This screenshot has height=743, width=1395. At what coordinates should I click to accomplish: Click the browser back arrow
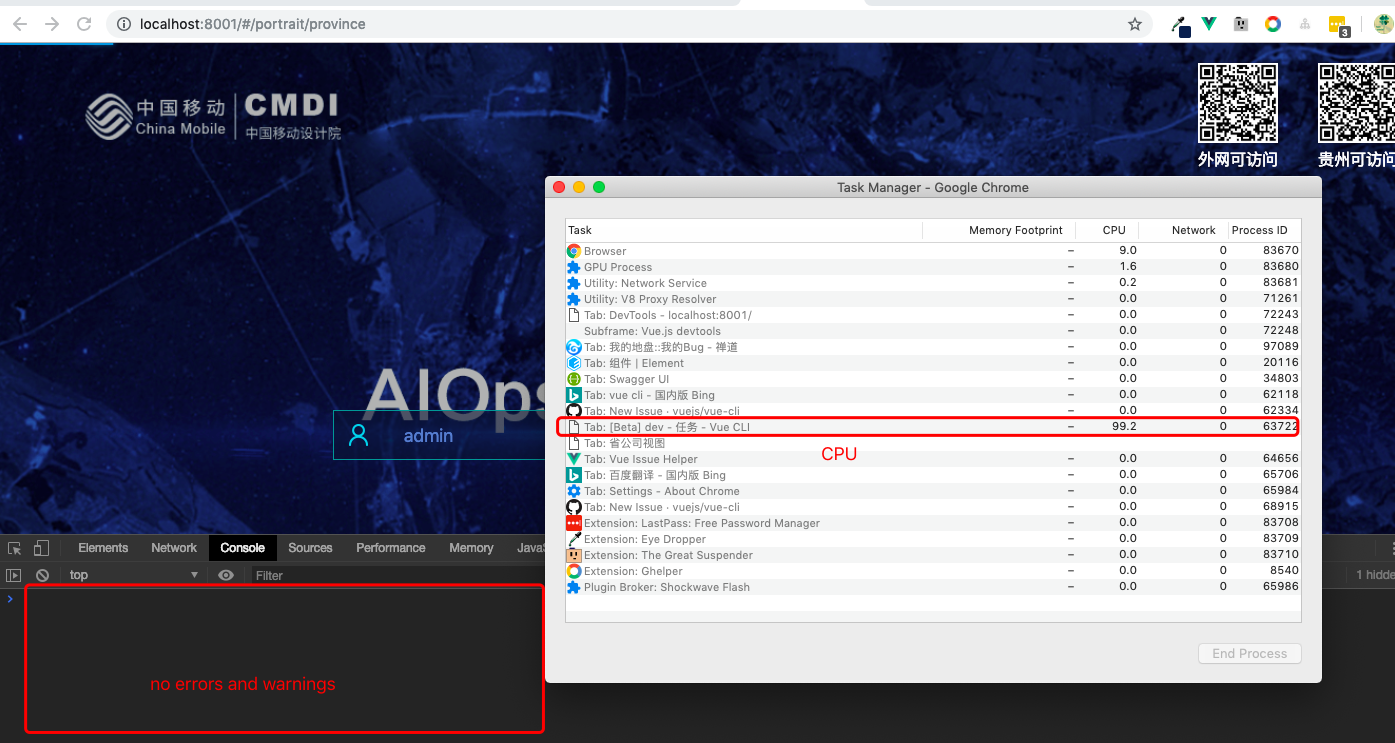pos(20,24)
